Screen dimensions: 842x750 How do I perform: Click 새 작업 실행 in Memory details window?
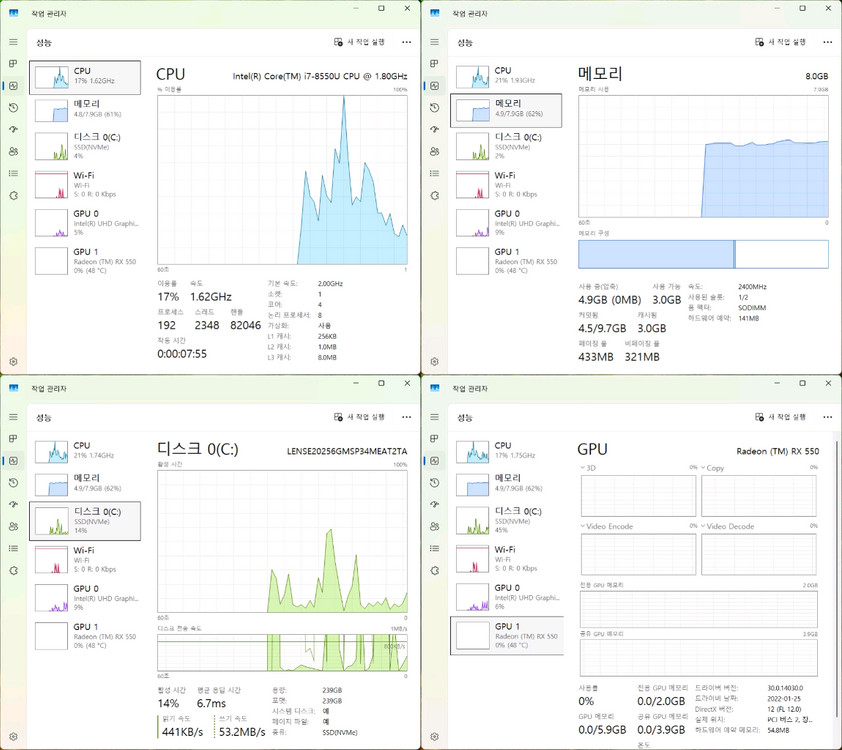[780, 42]
